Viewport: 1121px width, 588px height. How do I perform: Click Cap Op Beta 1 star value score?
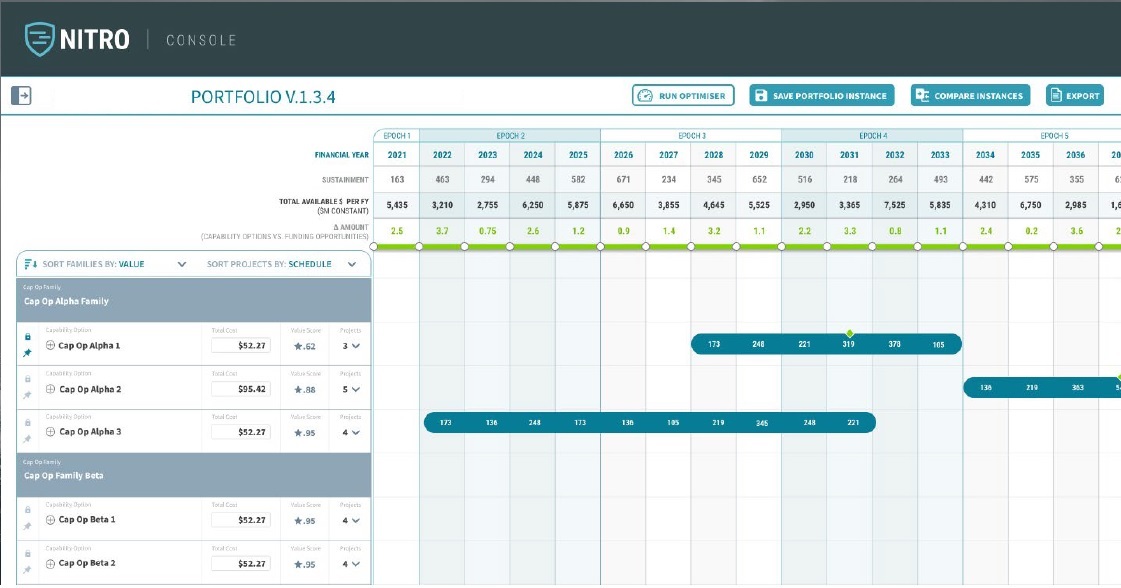click(305, 521)
